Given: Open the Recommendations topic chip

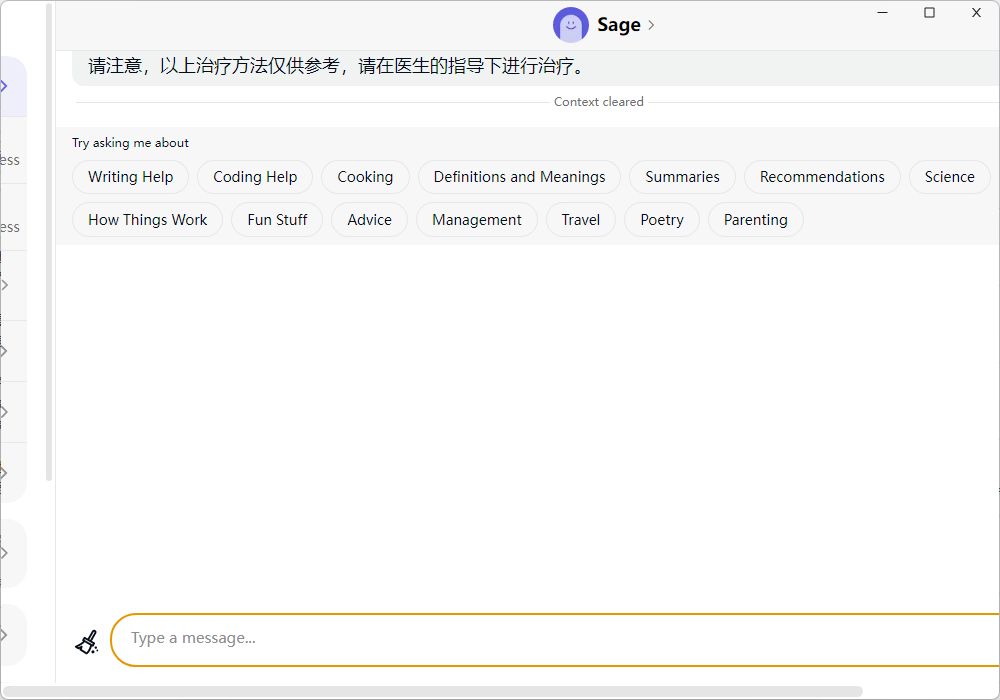Looking at the screenshot, I should (x=822, y=177).
